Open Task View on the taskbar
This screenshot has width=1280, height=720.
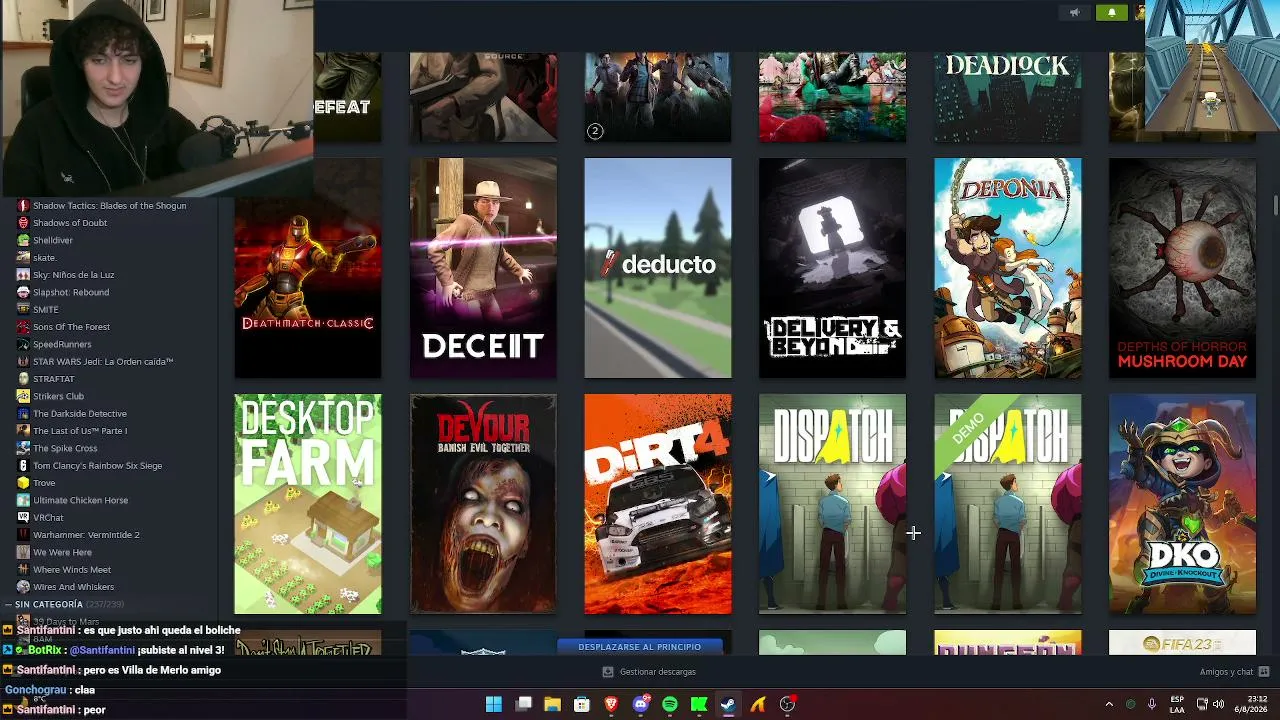[x=523, y=704]
